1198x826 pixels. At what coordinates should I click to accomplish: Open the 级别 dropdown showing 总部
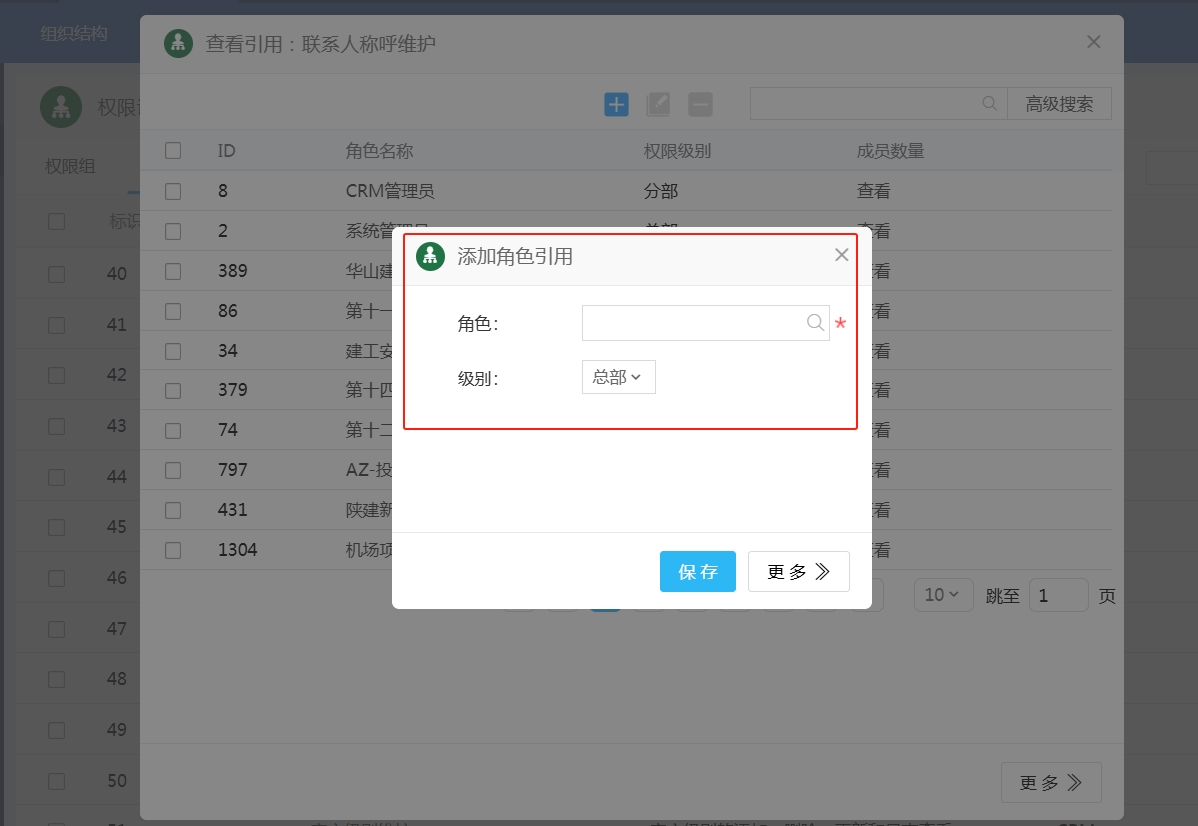pos(618,377)
